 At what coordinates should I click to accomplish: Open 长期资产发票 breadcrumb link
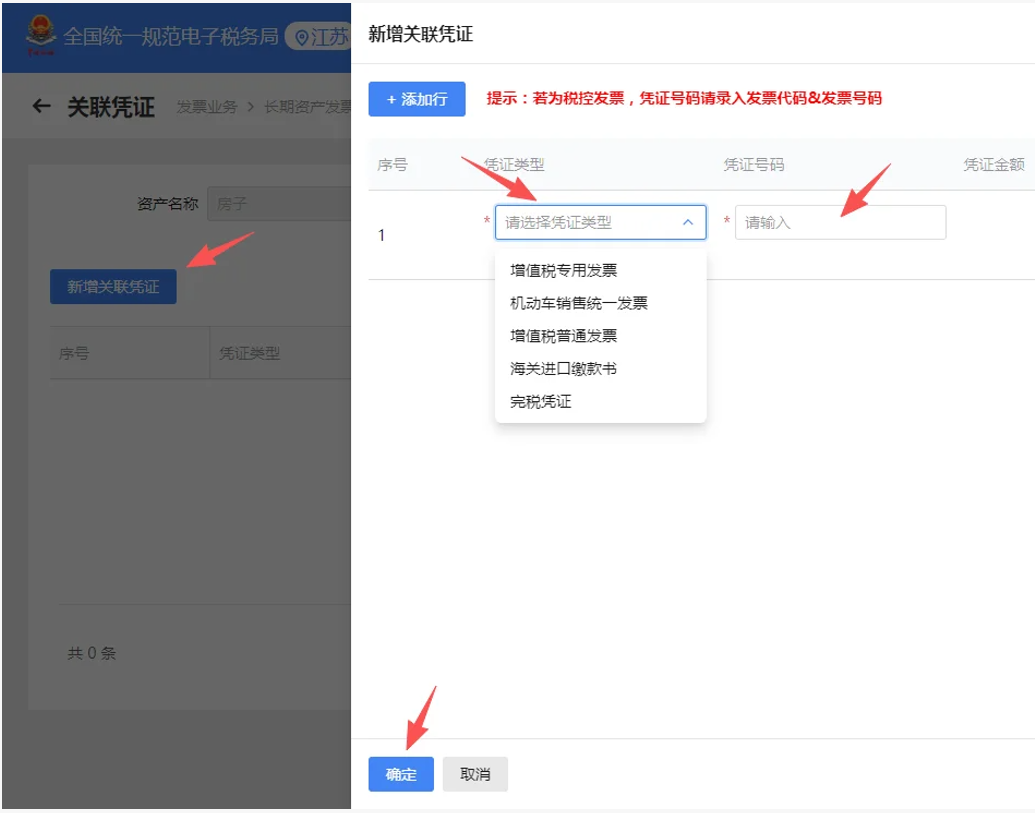tap(307, 107)
